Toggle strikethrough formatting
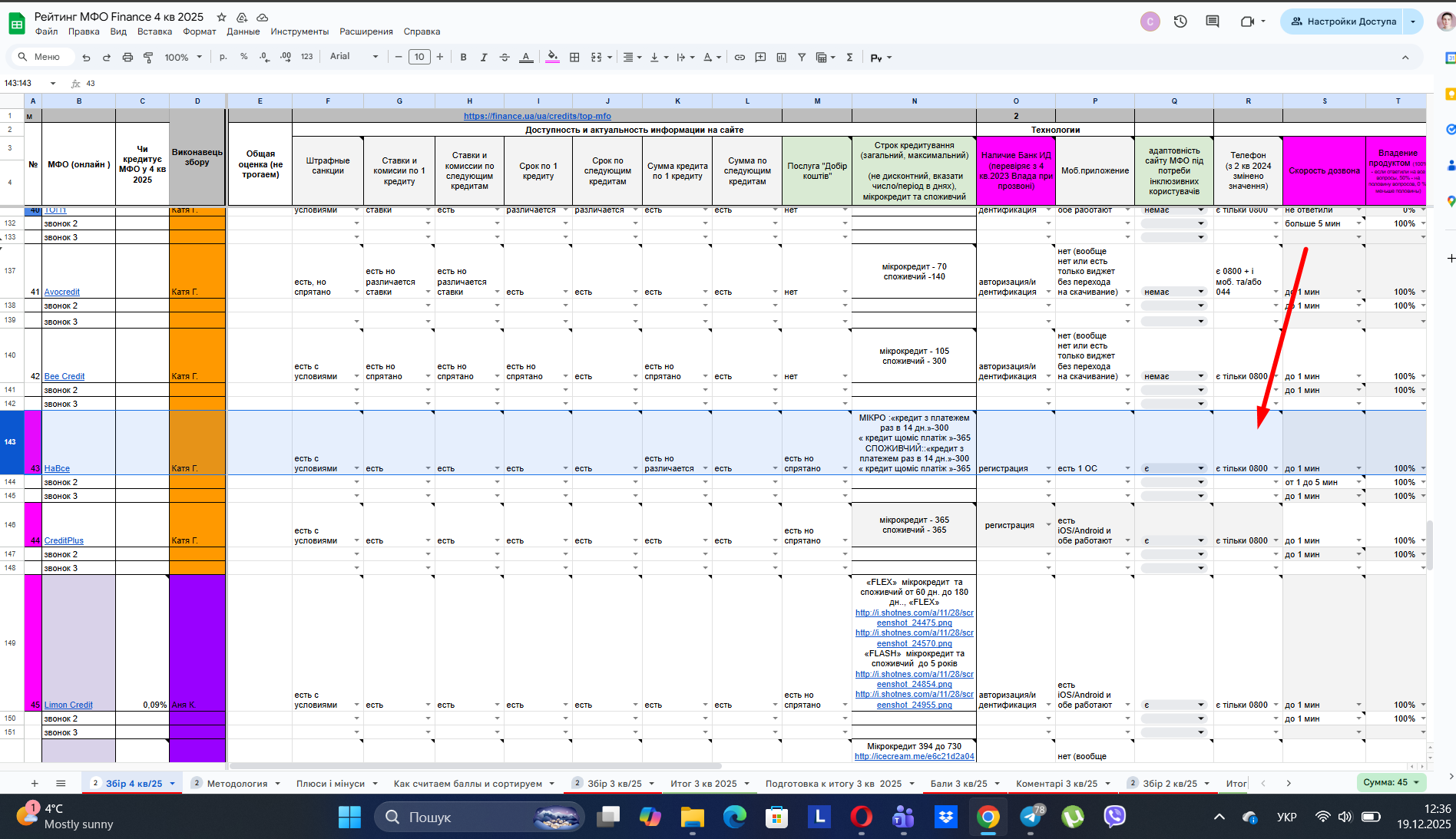1456x839 pixels. click(505, 58)
